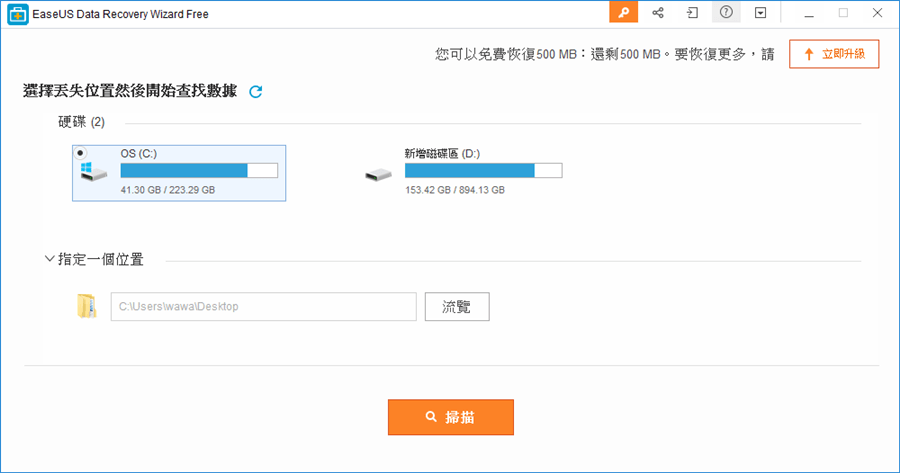
Task: Click the folder icon beside path field
Action: point(87,306)
